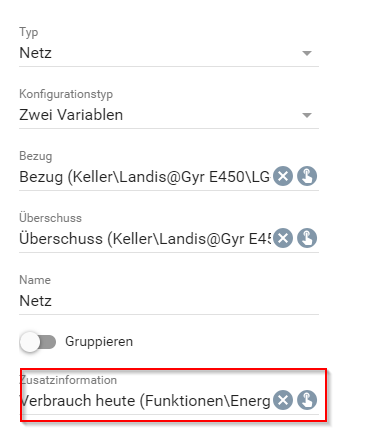Expand the Typ dropdown arrow
The width and height of the screenshot is (370, 429).
(x=307, y=53)
